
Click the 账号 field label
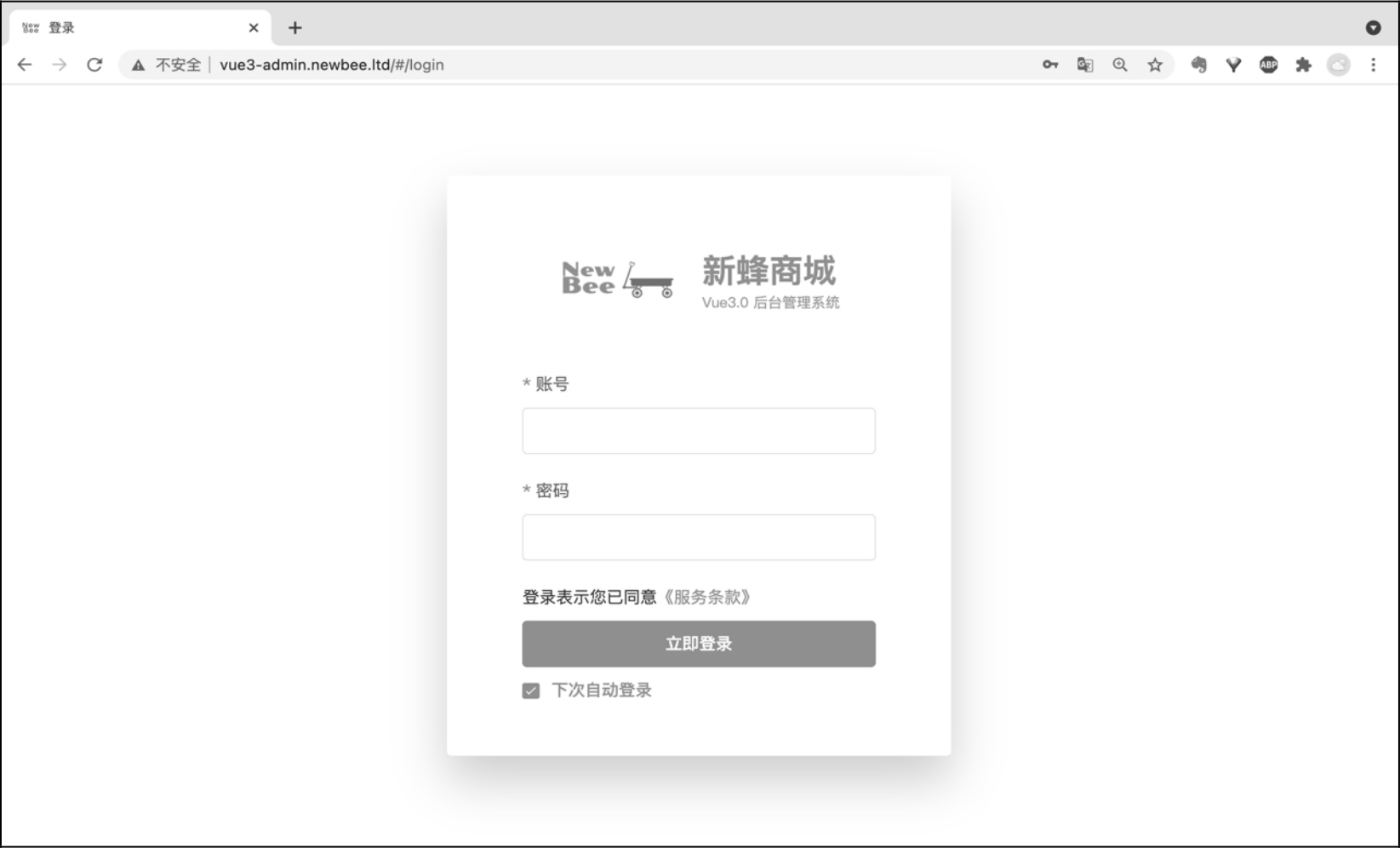[551, 384]
